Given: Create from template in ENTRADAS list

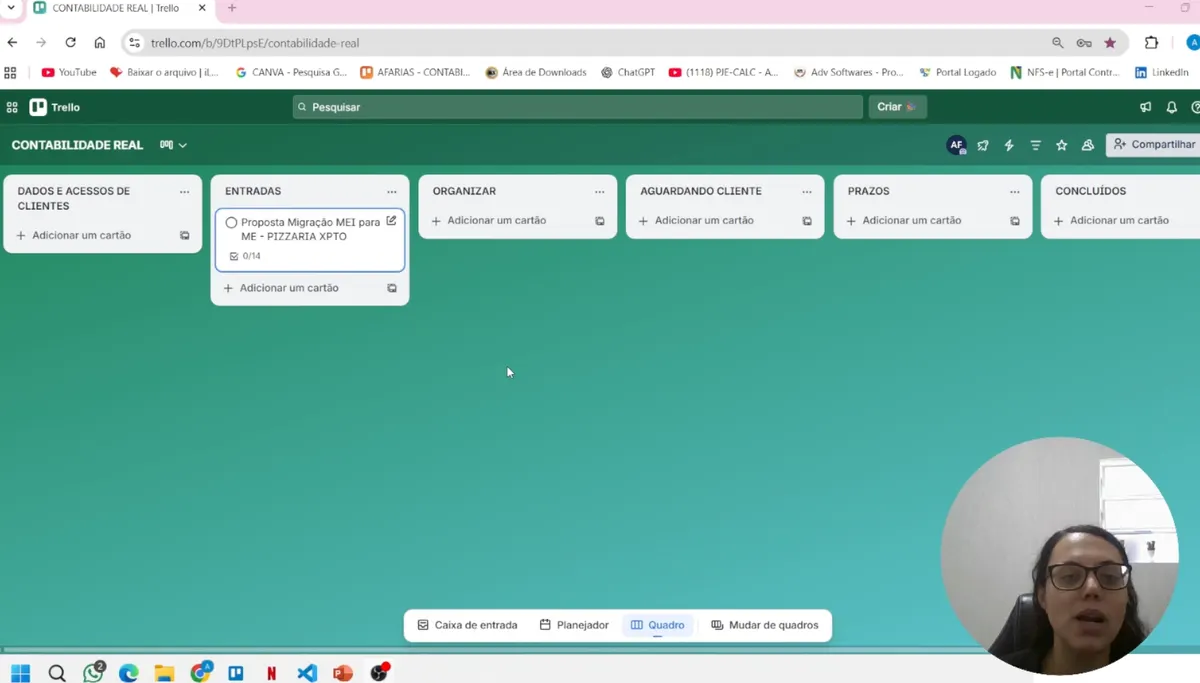Looking at the screenshot, I should [392, 288].
